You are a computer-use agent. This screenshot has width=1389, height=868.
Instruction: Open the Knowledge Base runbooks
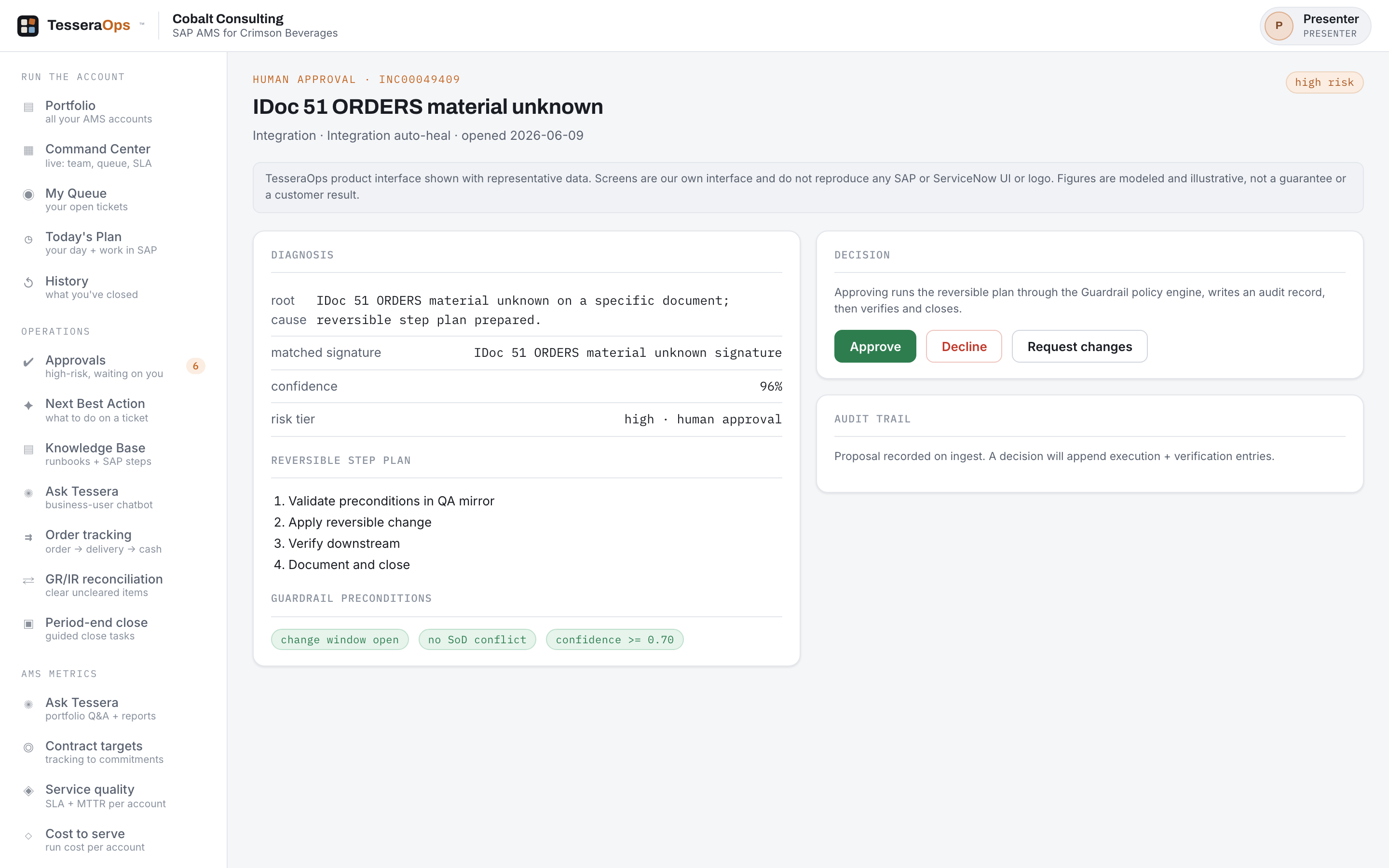pos(113,454)
